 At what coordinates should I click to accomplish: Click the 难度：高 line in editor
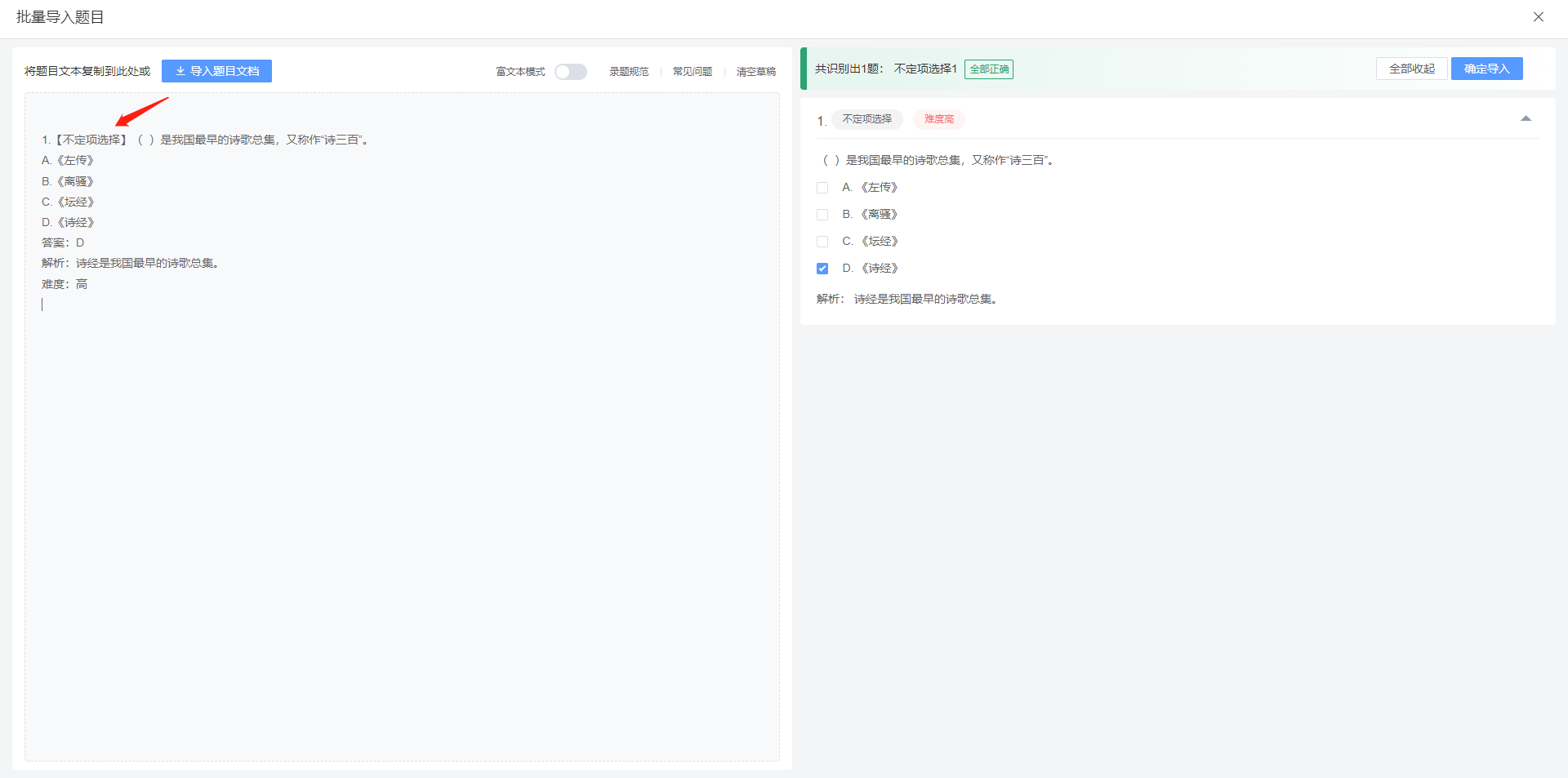point(65,284)
